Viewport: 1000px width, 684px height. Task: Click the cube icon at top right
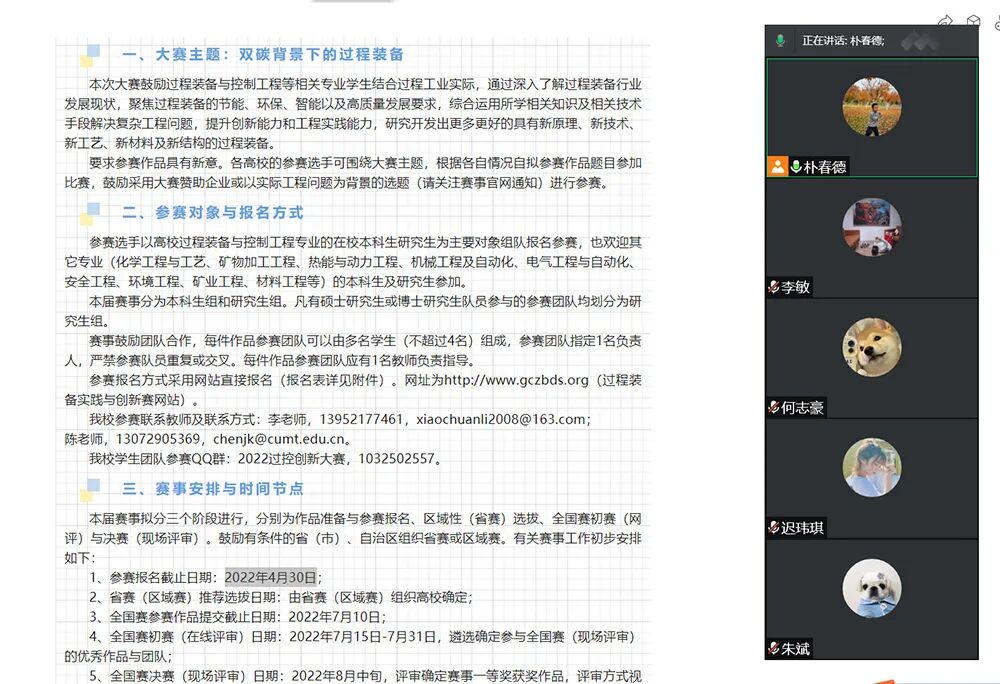[x=973, y=19]
